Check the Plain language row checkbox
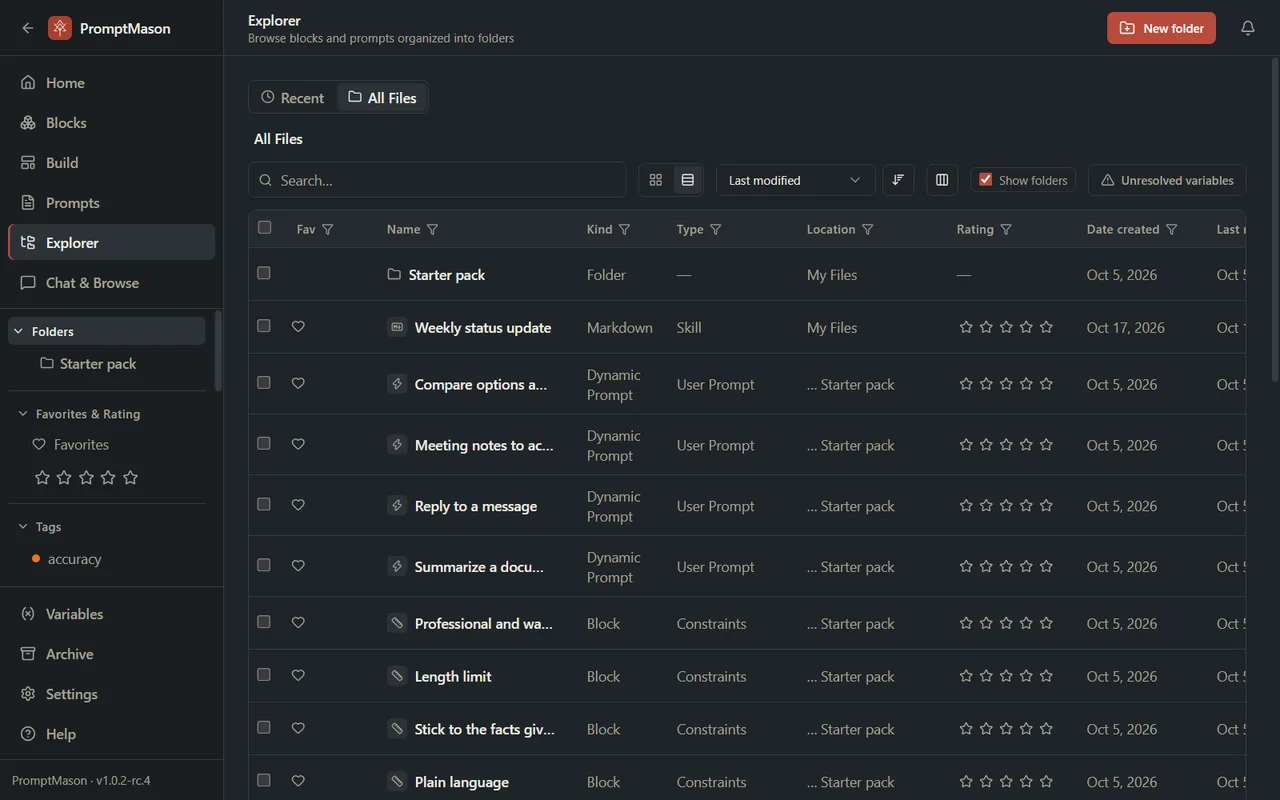The width and height of the screenshot is (1280, 800). coord(264,780)
